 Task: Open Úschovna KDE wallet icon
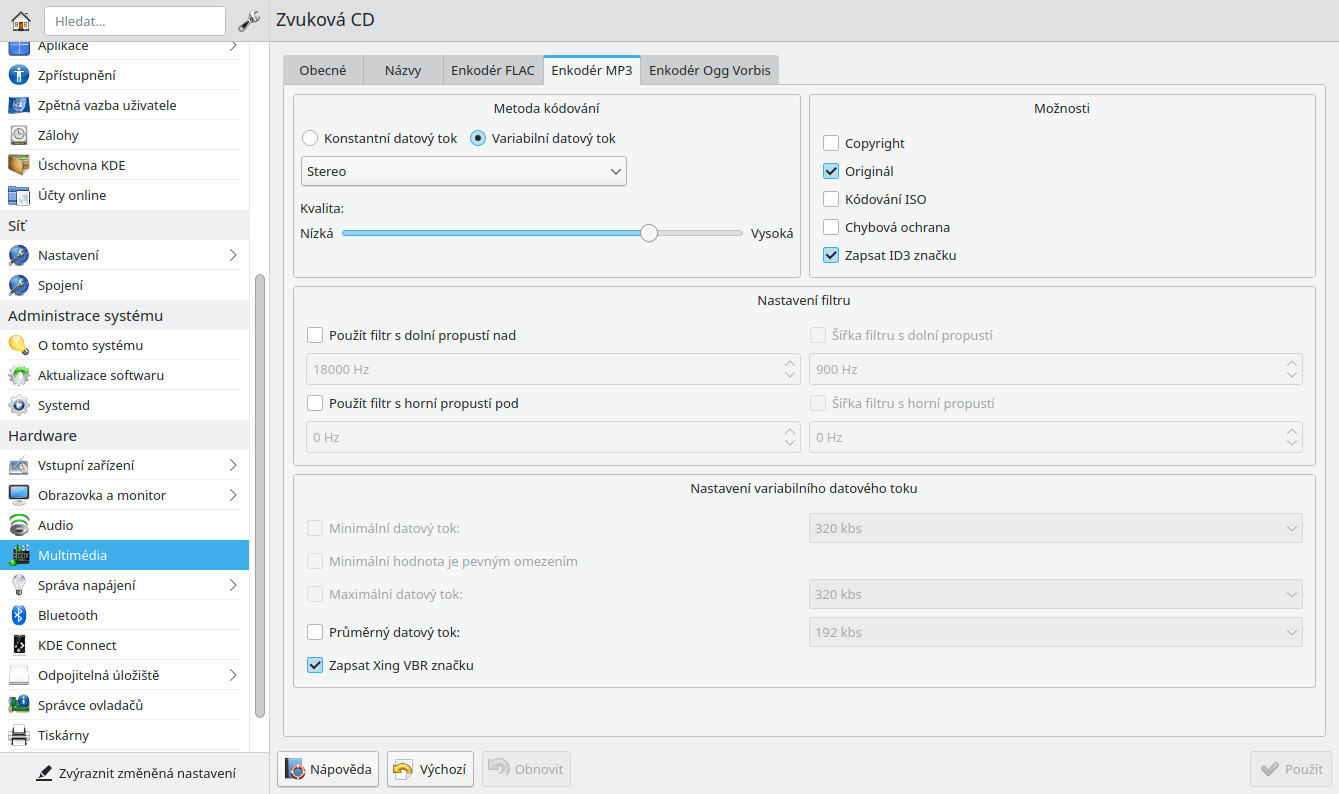pyautogui.click(x=19, y=165)
